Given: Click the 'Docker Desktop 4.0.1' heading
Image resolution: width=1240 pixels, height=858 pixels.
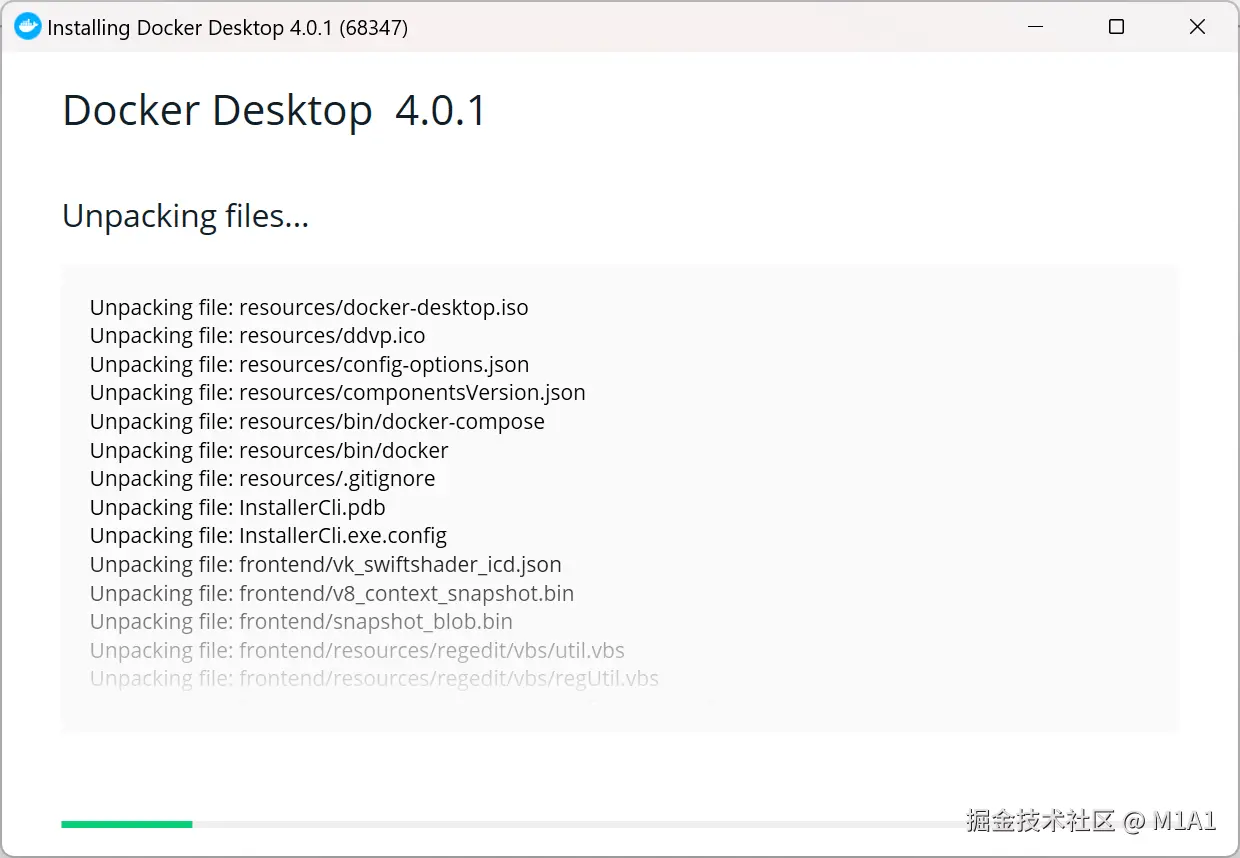Looking at the screenshot, I should [274, 110].
